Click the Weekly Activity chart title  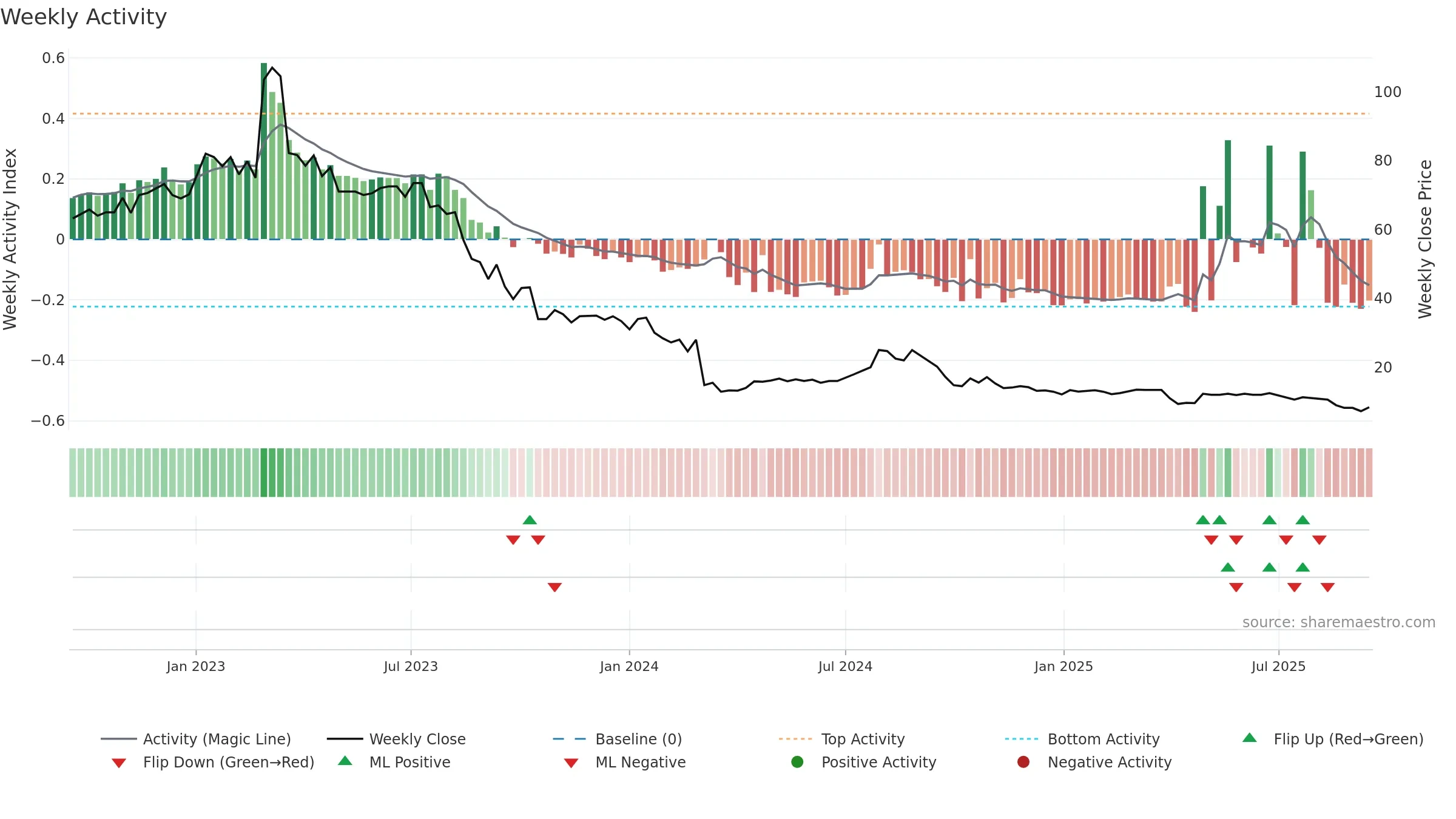pyautogui.click(x=84, y=17)
